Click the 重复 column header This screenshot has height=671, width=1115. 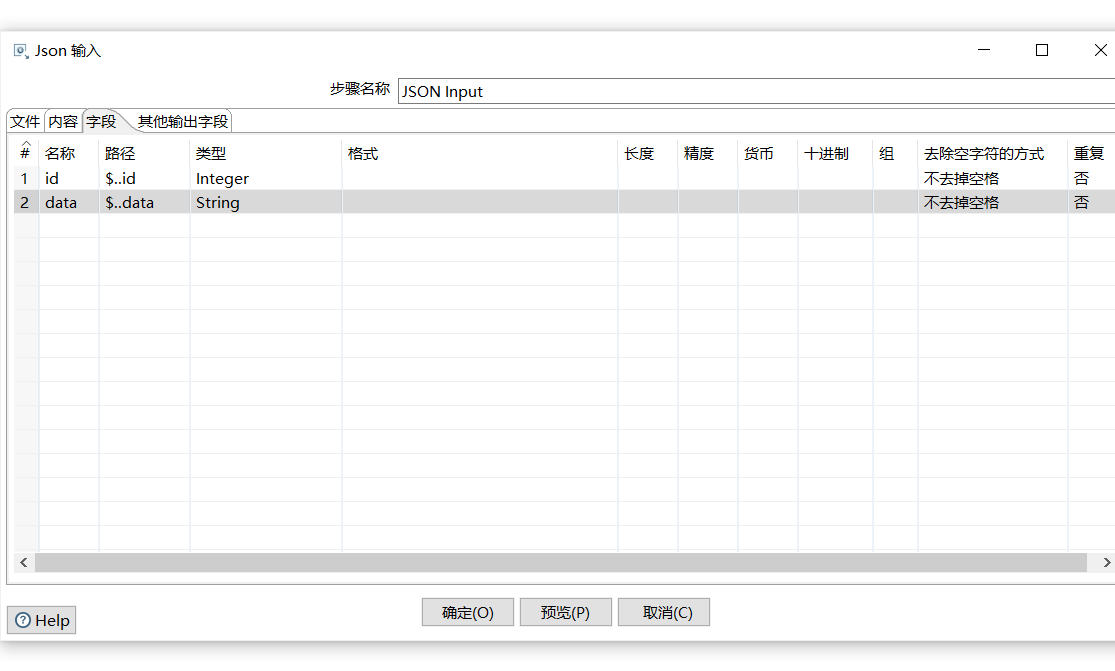1091,153
